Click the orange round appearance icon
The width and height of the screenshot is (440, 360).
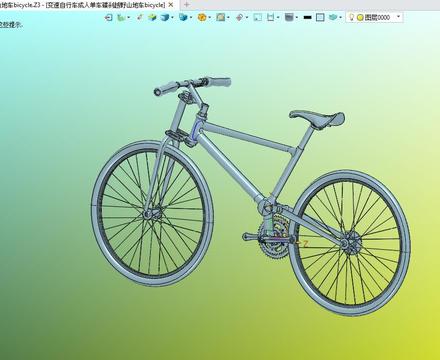202,17
